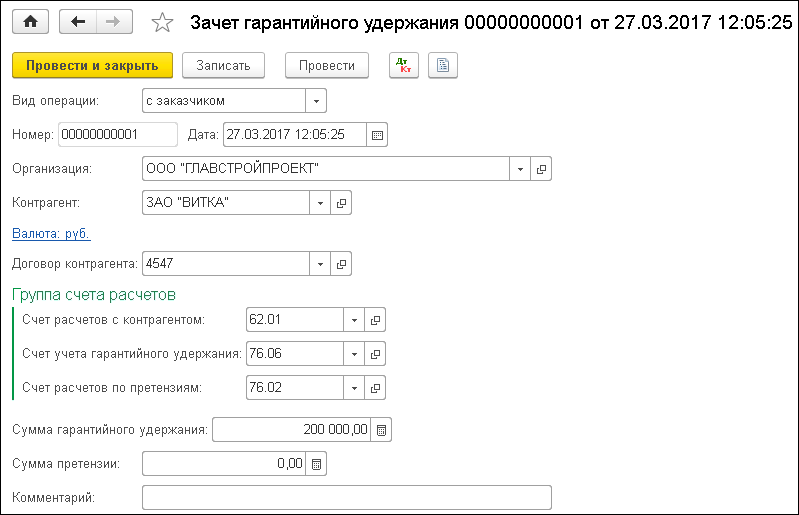Open Организация record in new form
Image resolution: width=799 pixels, height=515 pixels.
point(541,169)
